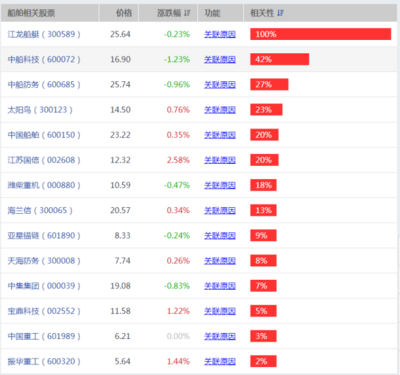The height and width of the screenshot is (375, 400).
Task: Open stock 江苏国信 (002608)
Action: 44,160
